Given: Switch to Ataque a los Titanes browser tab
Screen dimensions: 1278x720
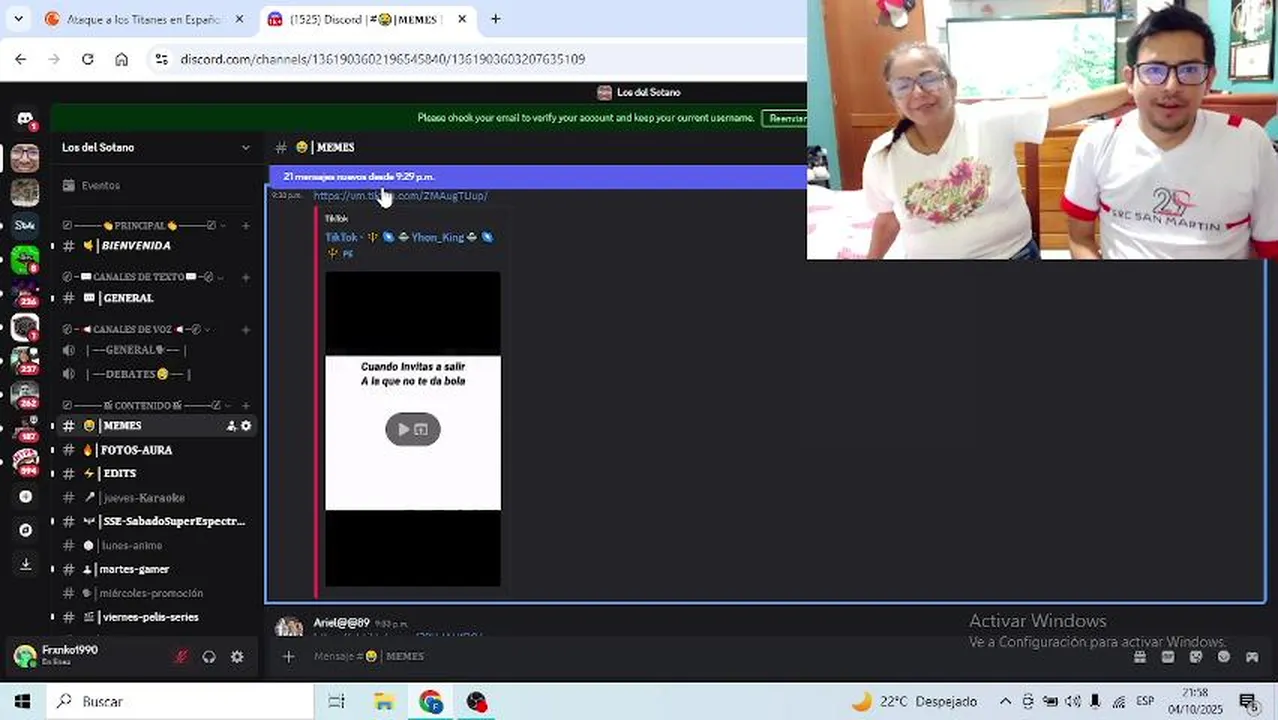Looking at the screenshot, I should point(146,19).
